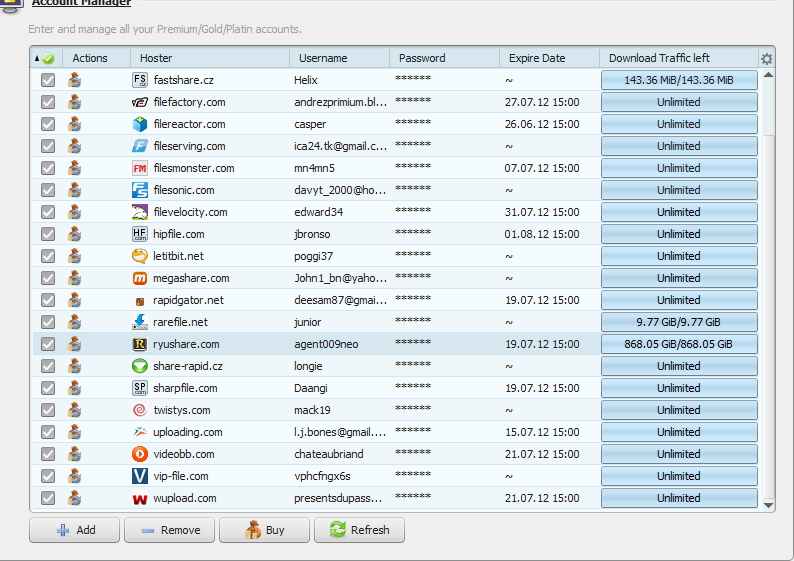Click the letitbit.net smiley icon
Image resolution: width=794 pixels, height=561 pixels.
coord(140,256)
